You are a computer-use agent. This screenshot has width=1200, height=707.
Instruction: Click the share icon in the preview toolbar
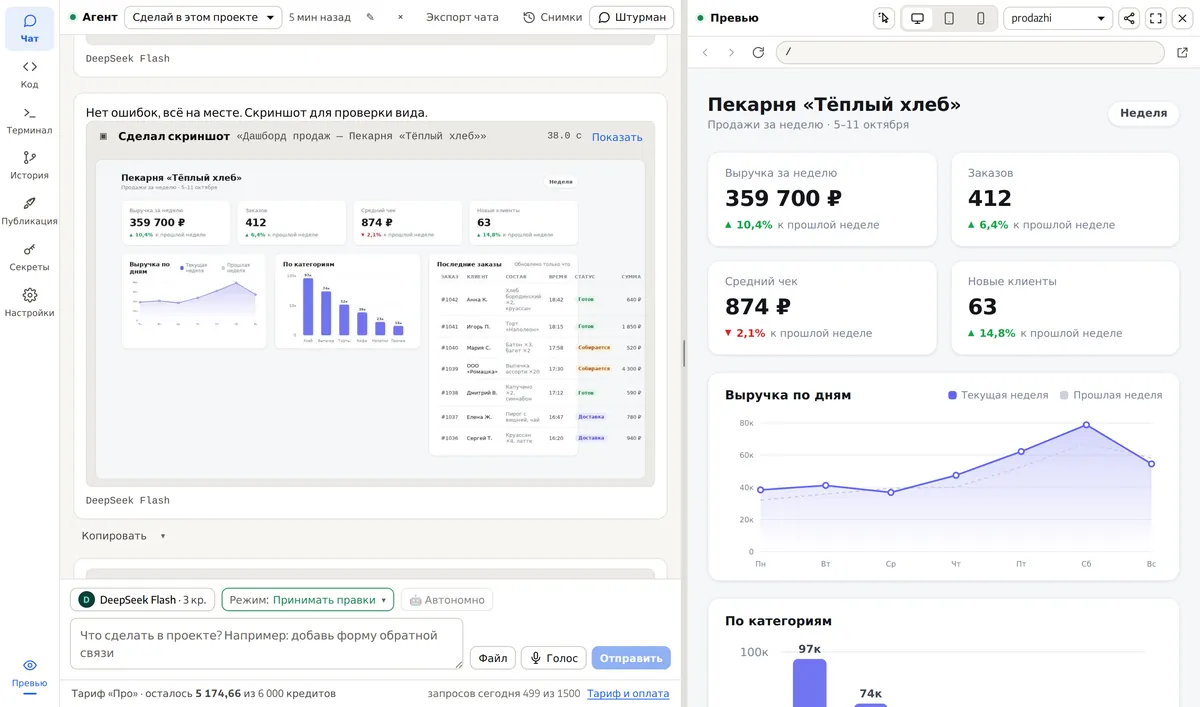pos(1128,18)
